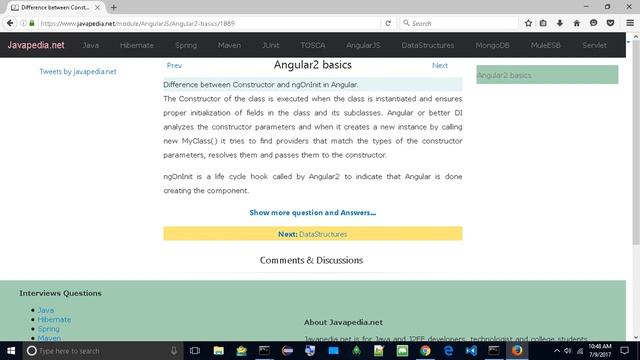Open the Spring nav menu item
This screenshot has width=640, height=360.
point(186,45)
